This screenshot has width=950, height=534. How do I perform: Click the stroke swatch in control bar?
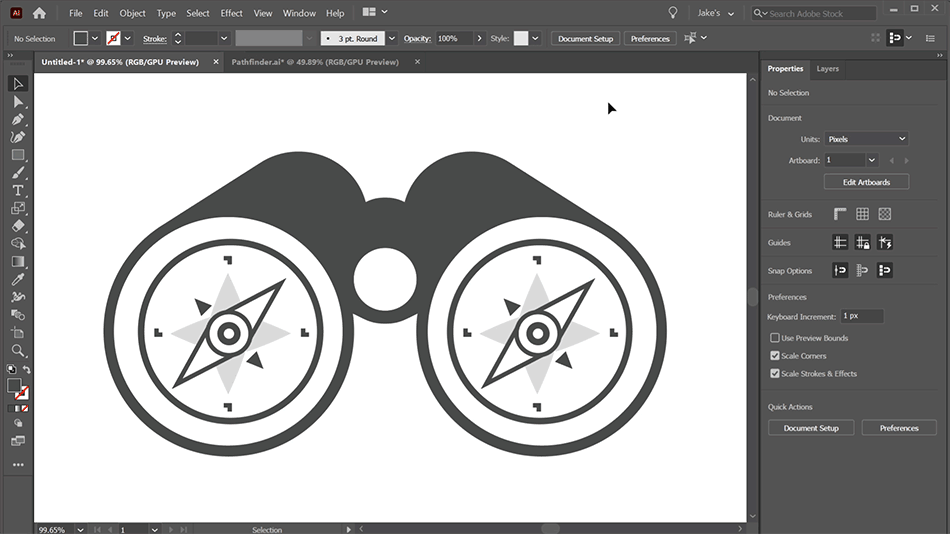[x=113, y=38]
